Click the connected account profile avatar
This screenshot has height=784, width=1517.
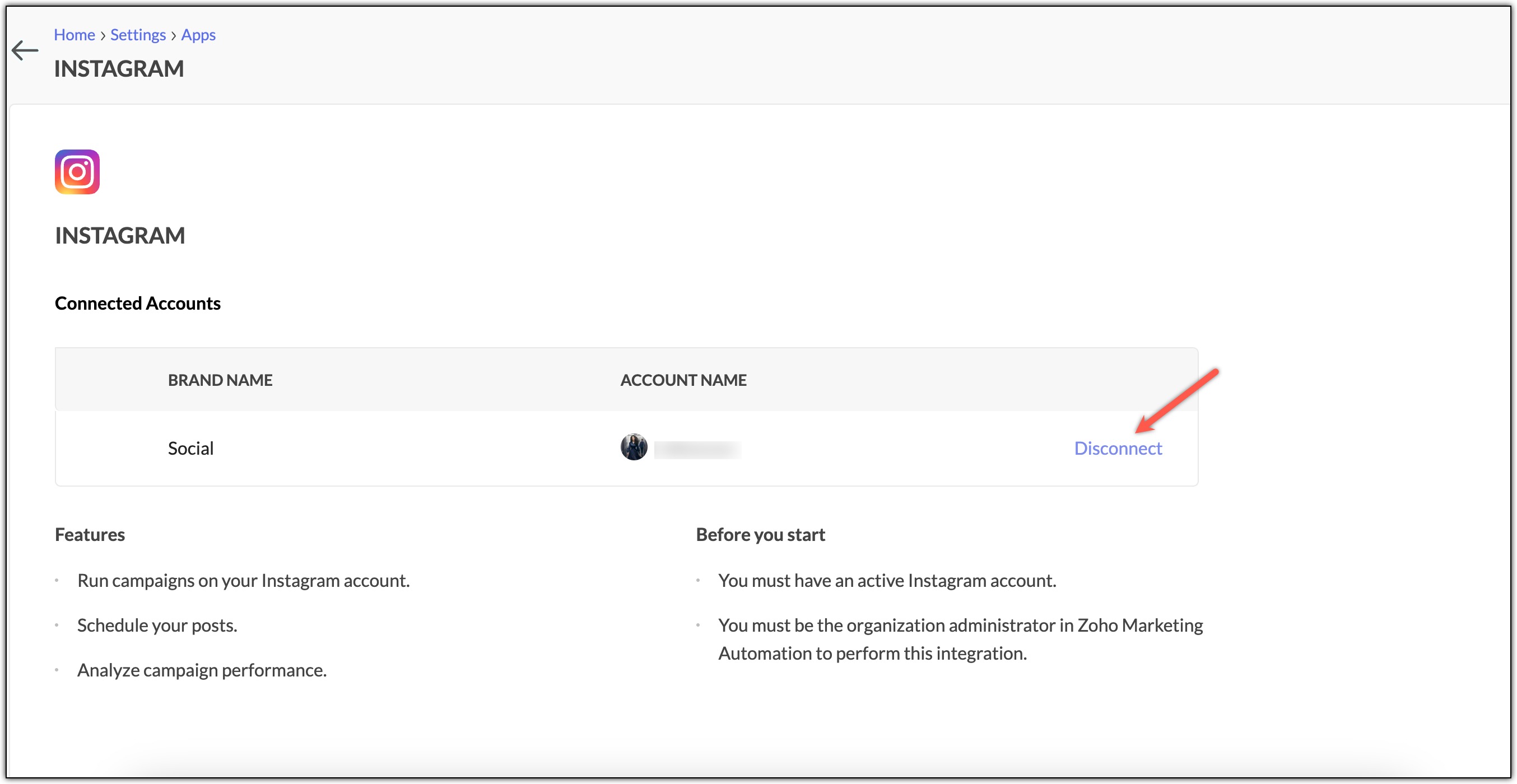pyautogui.click(x=634, y=447)
